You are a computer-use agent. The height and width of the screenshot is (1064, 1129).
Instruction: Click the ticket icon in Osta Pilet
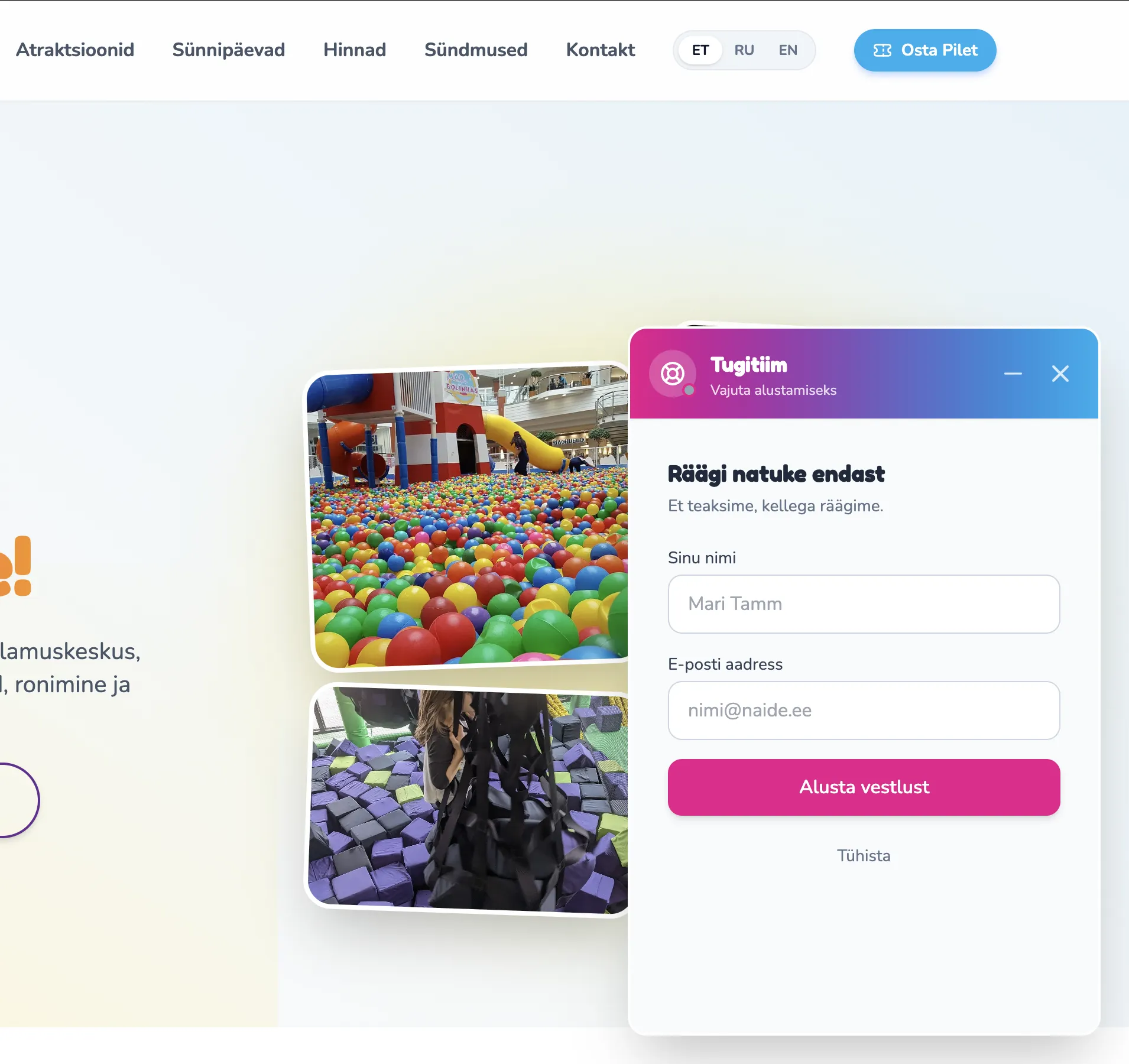(x=882, y=50)
